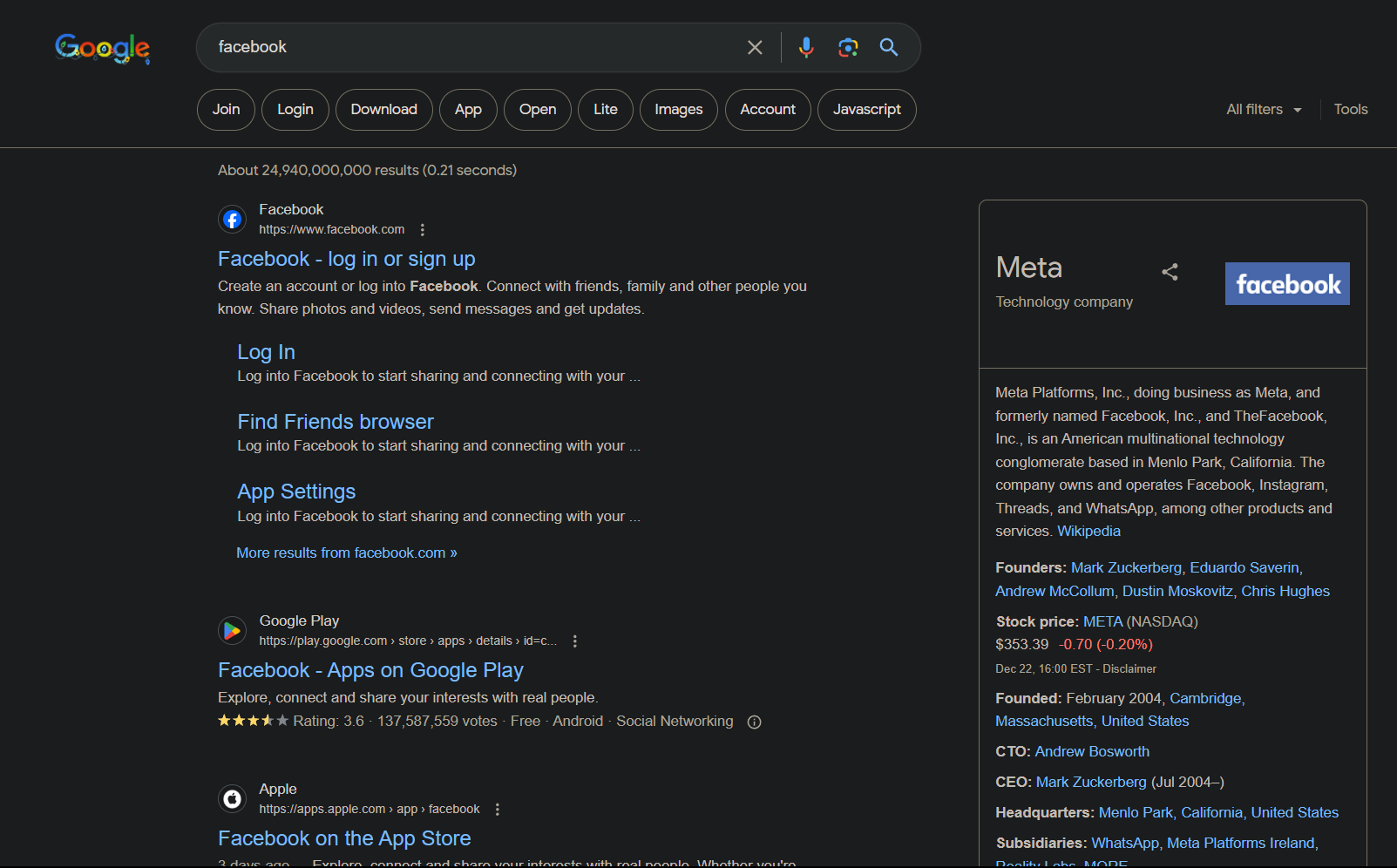This screenshot has width=1397, height=868.
Task: Click the facebook logo thumbnail
Action: [1287, 283]
